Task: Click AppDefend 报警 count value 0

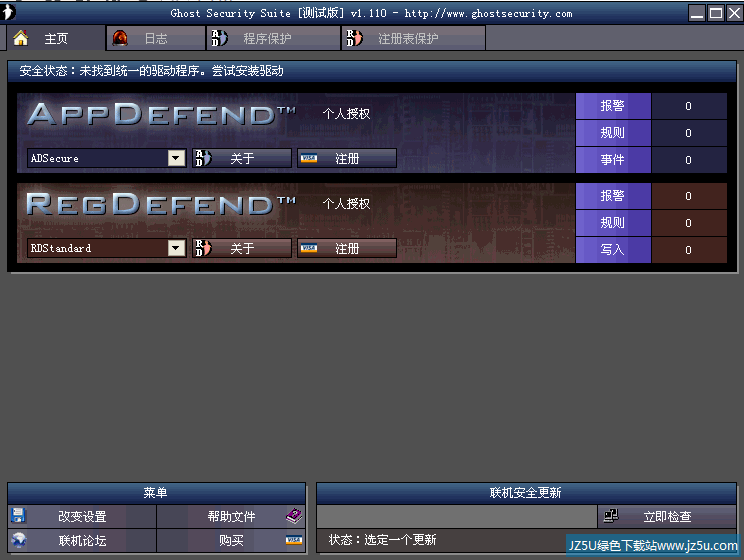Action: [688, 106]
